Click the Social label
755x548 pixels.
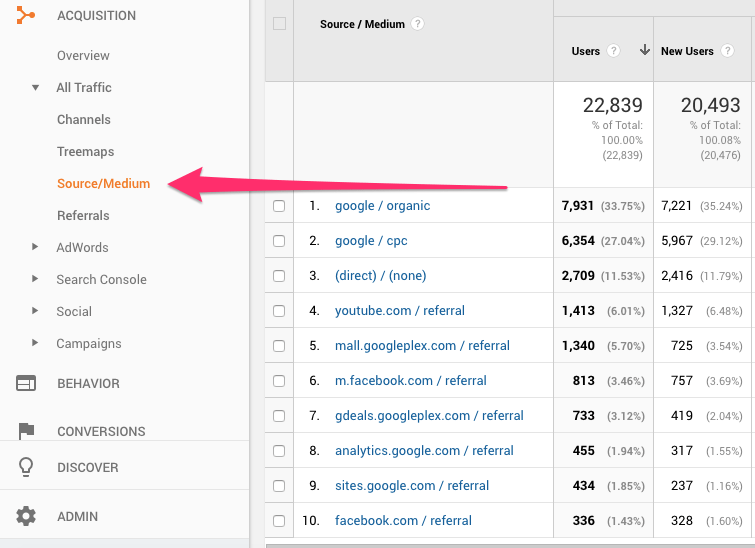coord(74,311)
